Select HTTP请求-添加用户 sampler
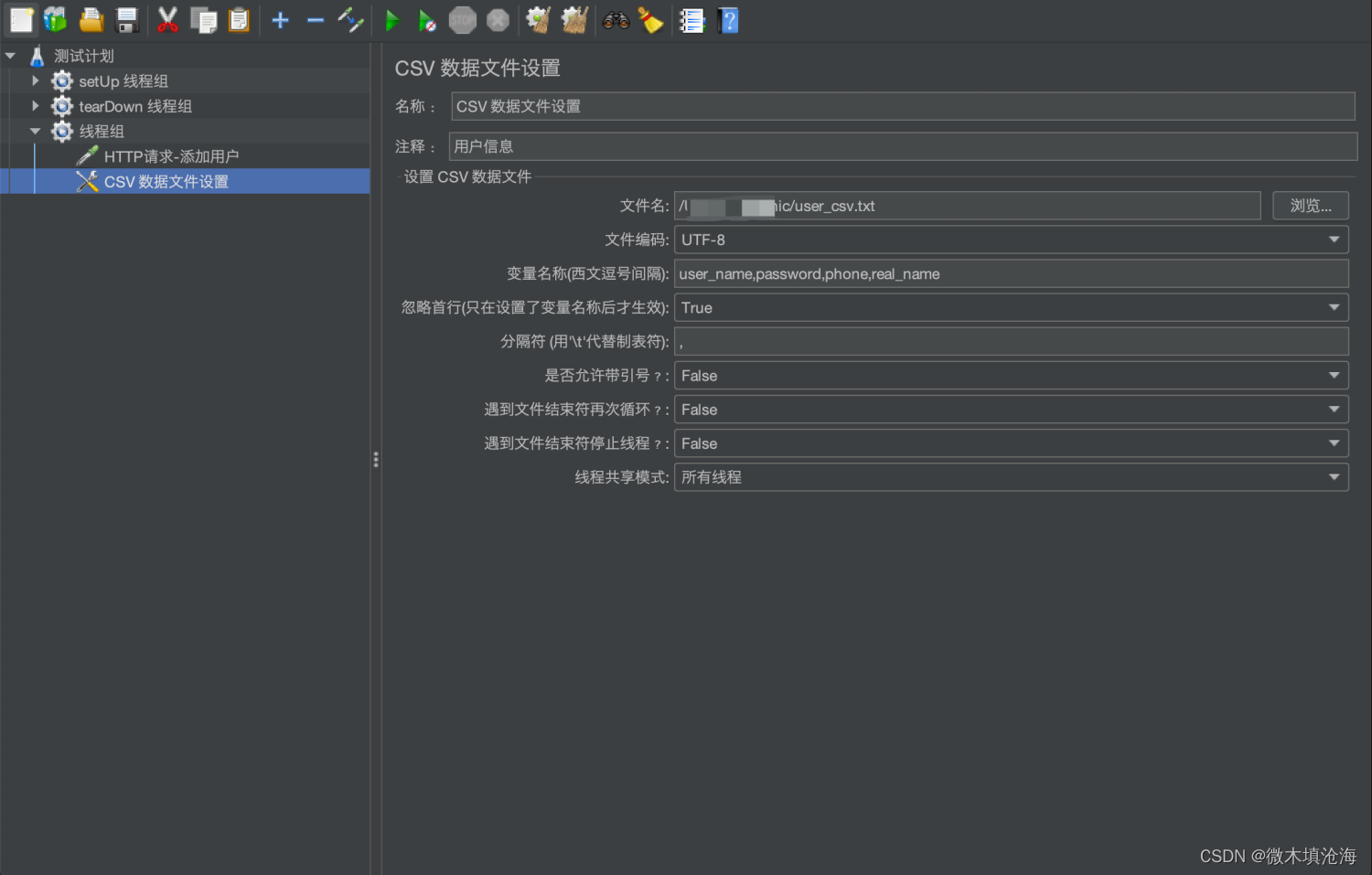The width and height of the screenshot is (1372, 875). [x=171, y=156]
